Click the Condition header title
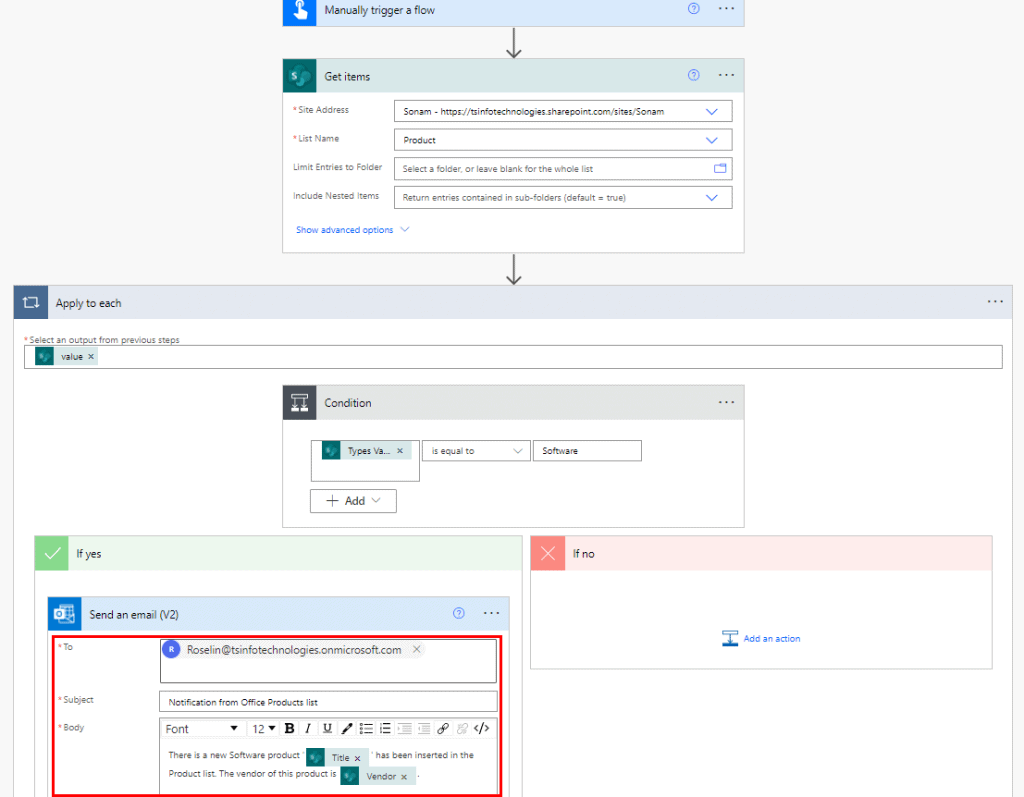The height and width of the screenshot is (797, 1024). (x=347, y=403)
